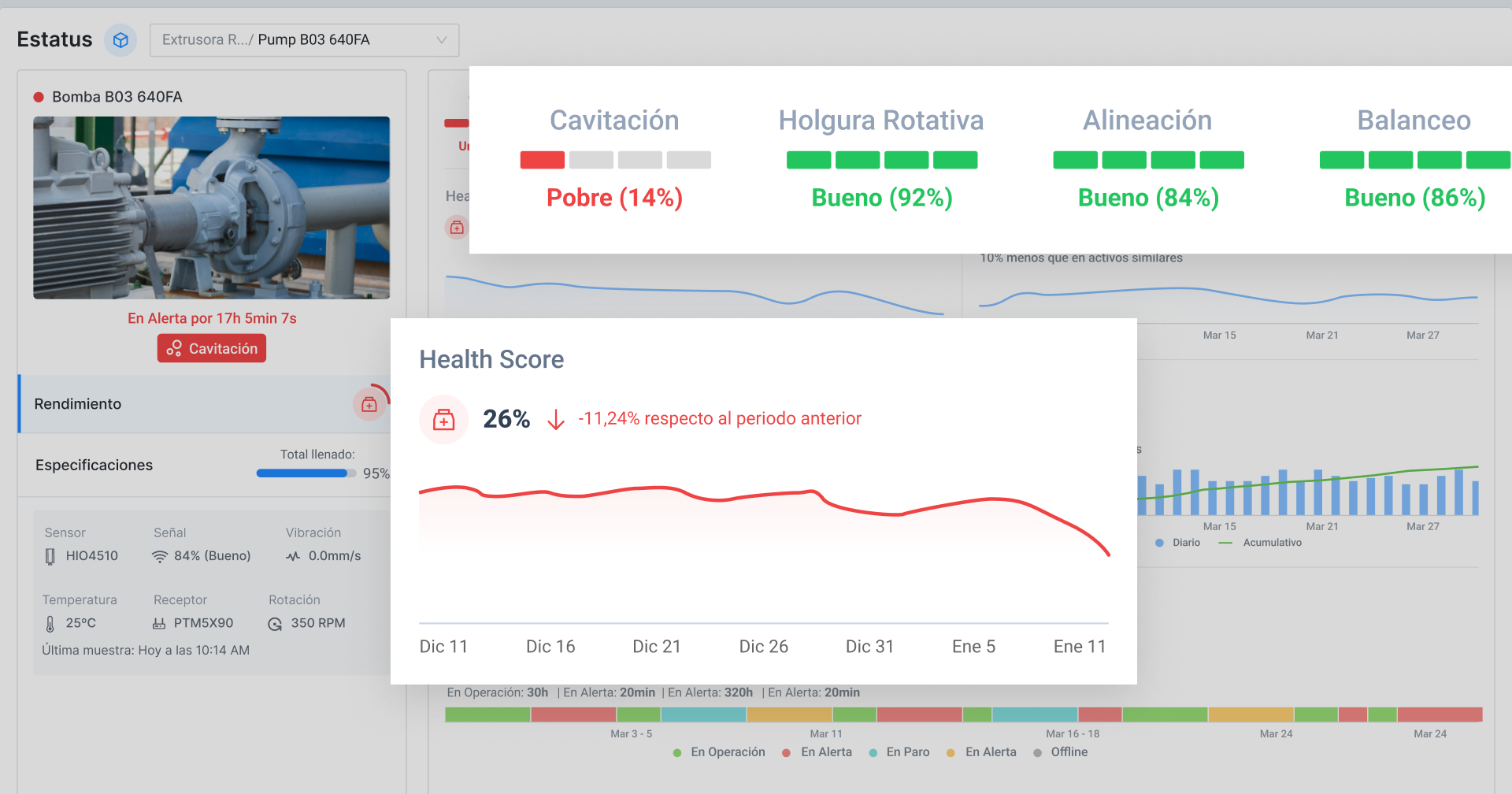The height and width of the screenshot is (794, 1512).
Task: Toggle the Diario legend series
Action: pyautogui.click(x=1178, y=543)
